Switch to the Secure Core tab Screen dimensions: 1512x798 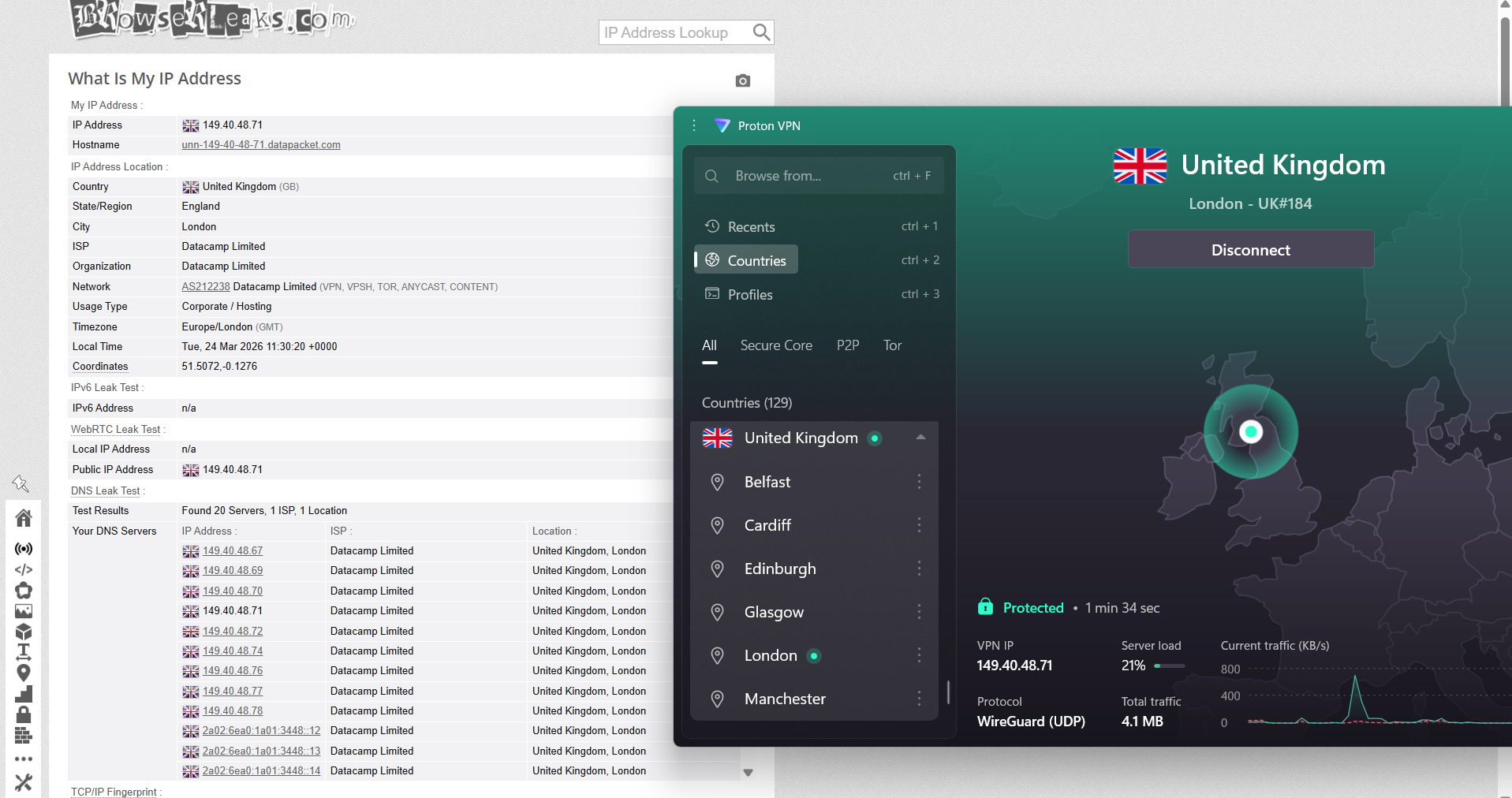pyautogui.click(x=775, y=345)
